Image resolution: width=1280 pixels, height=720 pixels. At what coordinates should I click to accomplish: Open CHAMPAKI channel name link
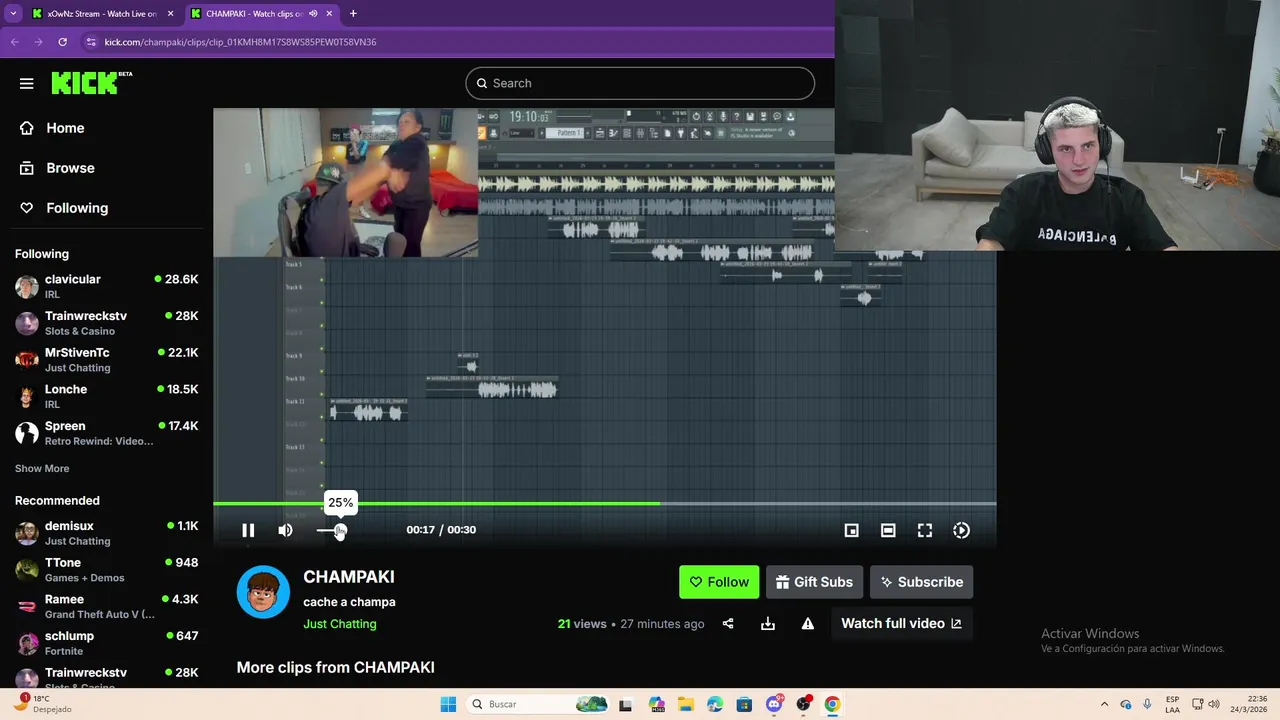tap(349, 577)
